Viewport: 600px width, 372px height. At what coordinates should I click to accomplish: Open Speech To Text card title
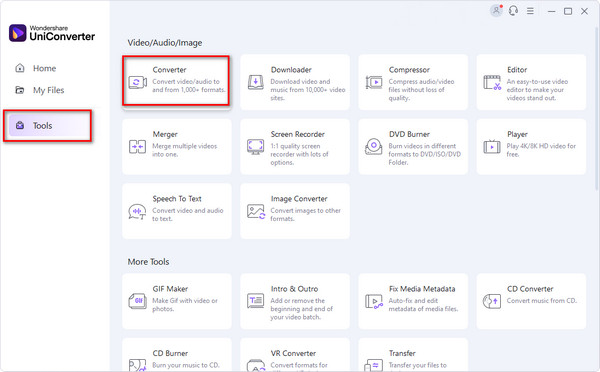177,199
